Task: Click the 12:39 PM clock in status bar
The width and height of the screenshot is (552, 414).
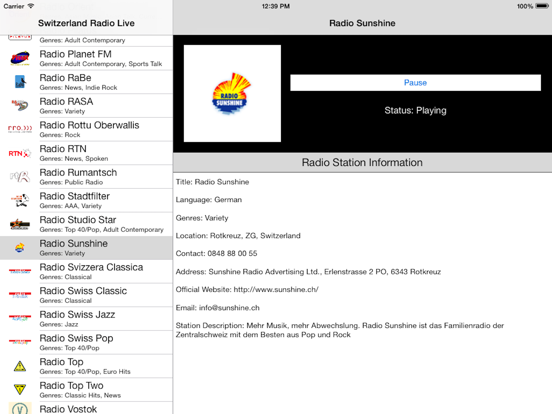Action: click(276, 6)
